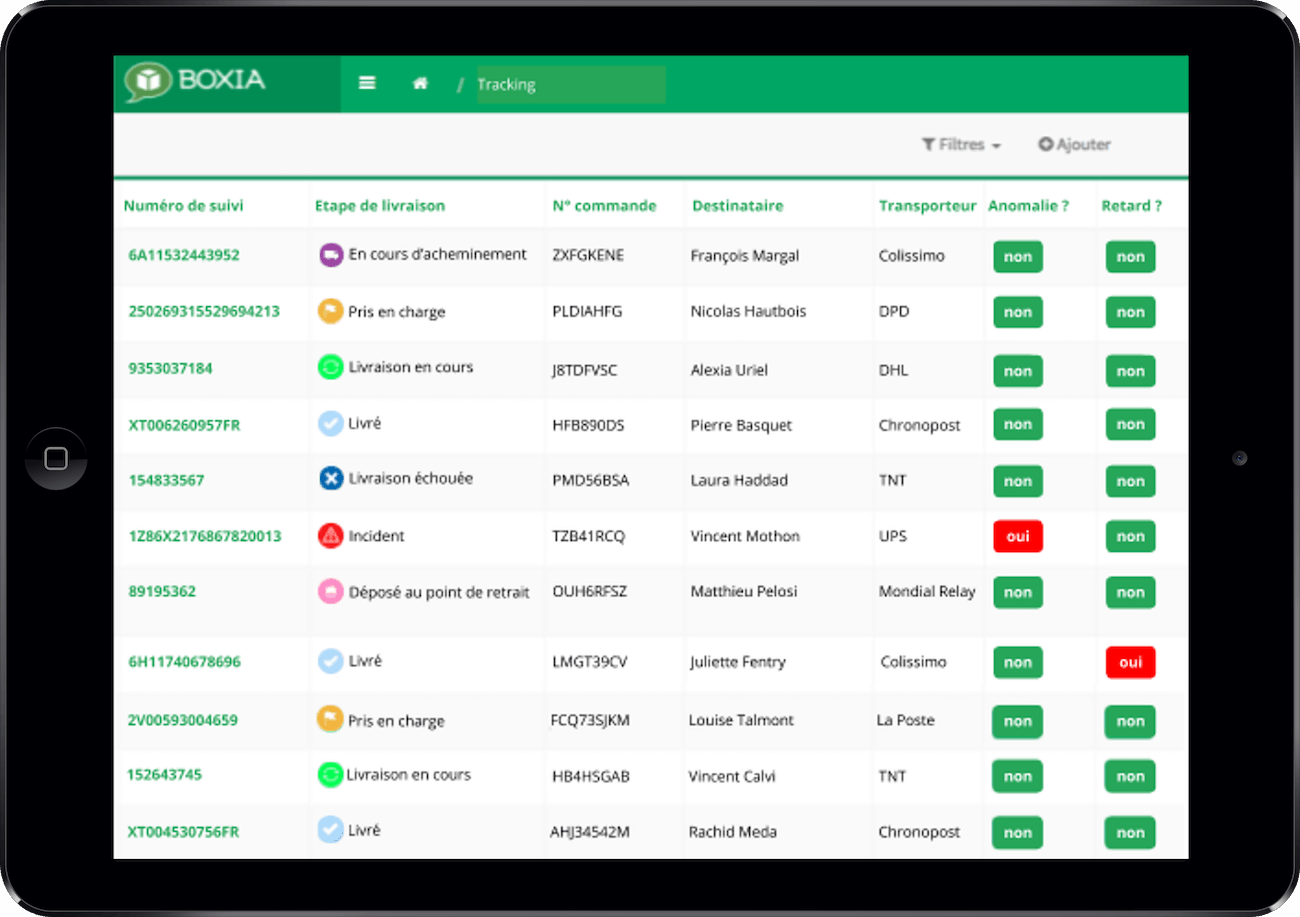Click the Anomalie 'non' badge in Matthieu Pelosi row
Screen dimensions: 1300x917
tap(1018, 592)
